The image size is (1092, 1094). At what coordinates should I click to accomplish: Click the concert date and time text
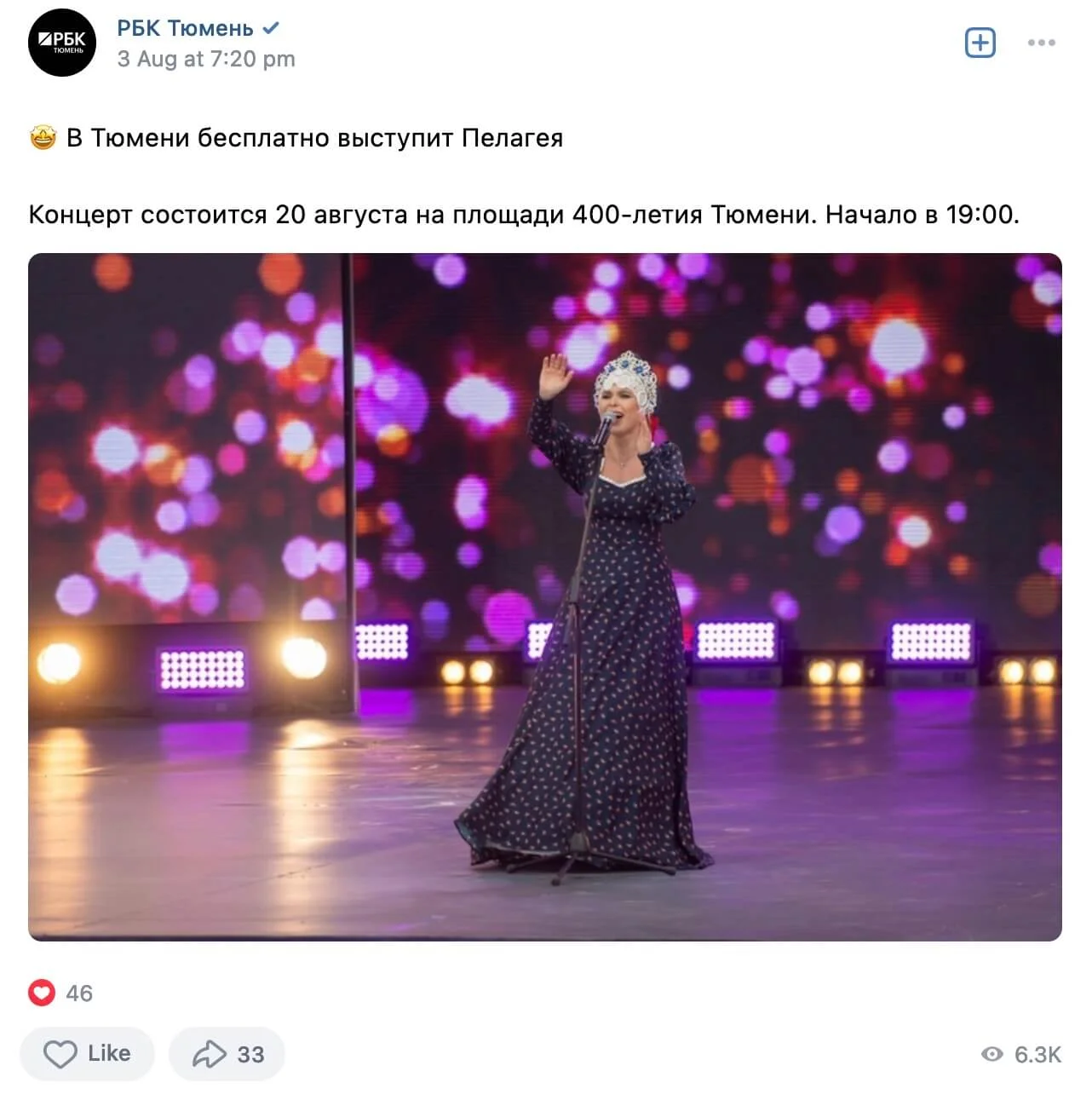tap(524, 214)
